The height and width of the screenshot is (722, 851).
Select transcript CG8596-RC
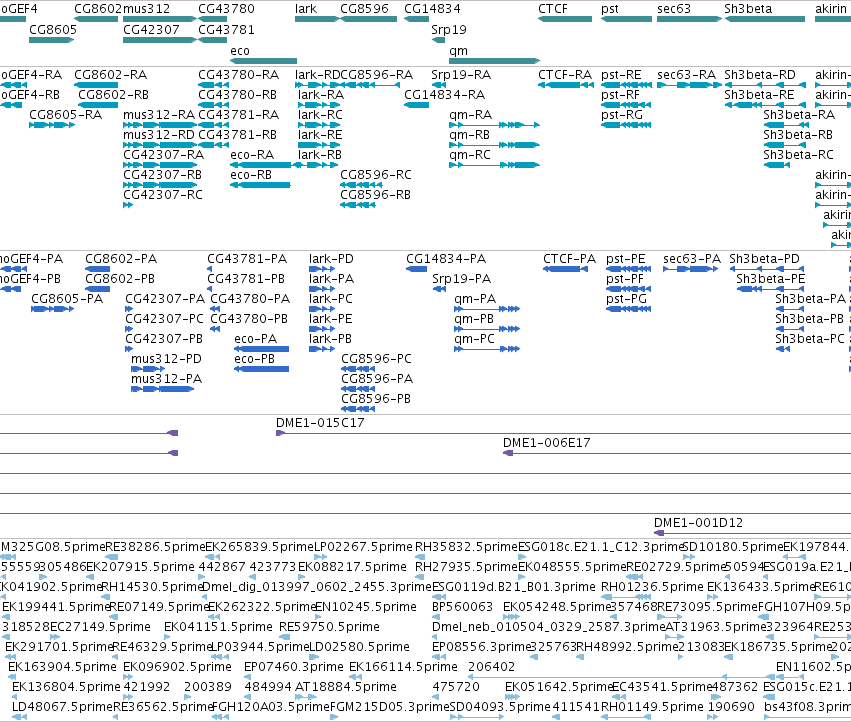[361, 185]
